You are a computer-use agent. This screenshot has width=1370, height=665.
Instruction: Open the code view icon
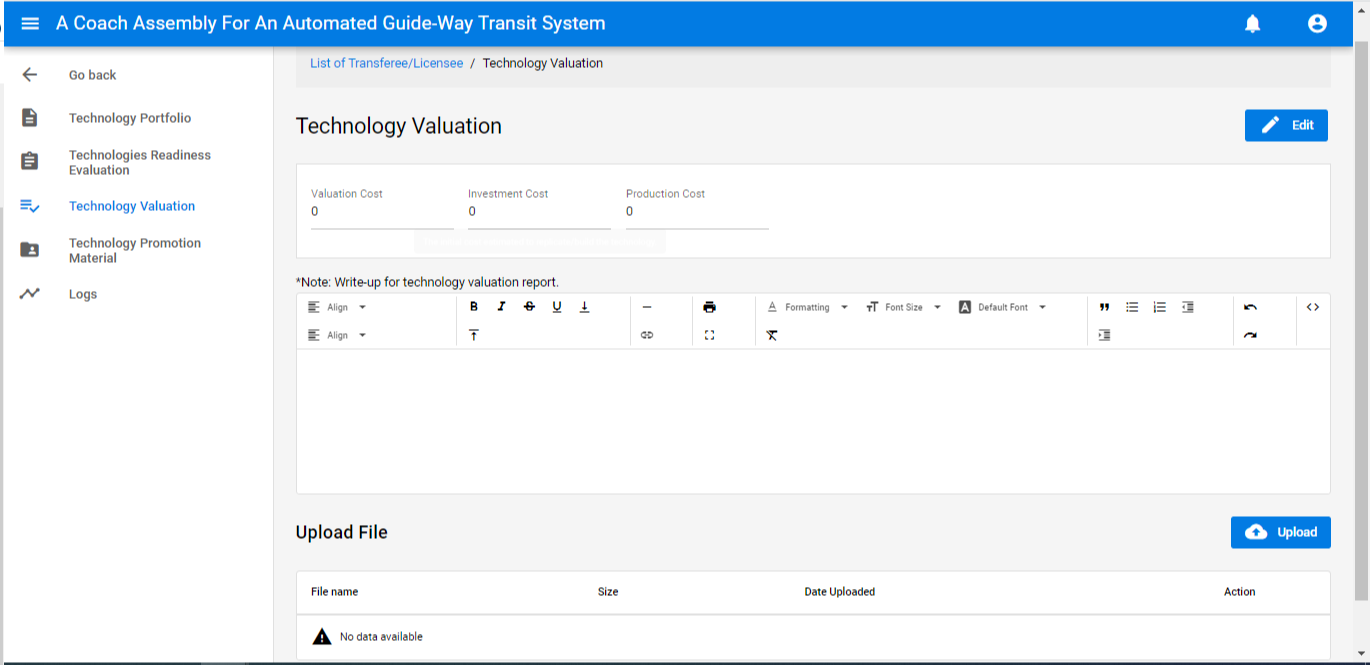(x=1313, y=307)
